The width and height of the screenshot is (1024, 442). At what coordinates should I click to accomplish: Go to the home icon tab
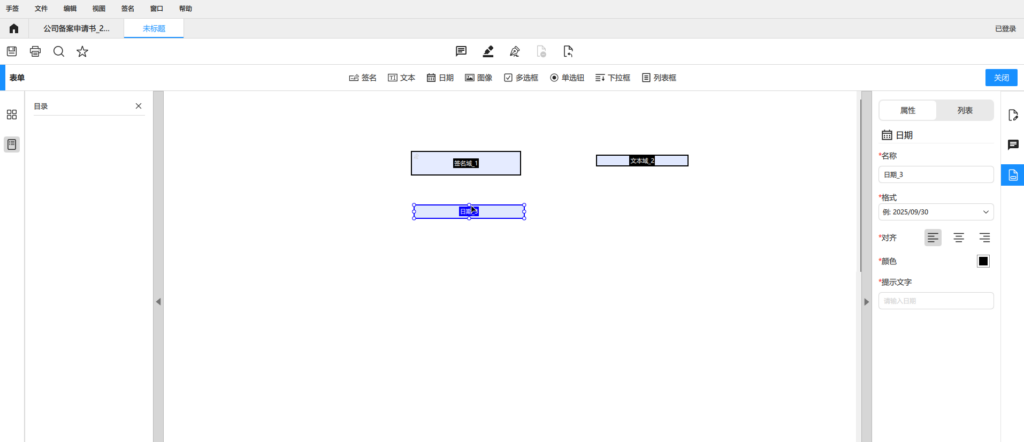(13, 28)
